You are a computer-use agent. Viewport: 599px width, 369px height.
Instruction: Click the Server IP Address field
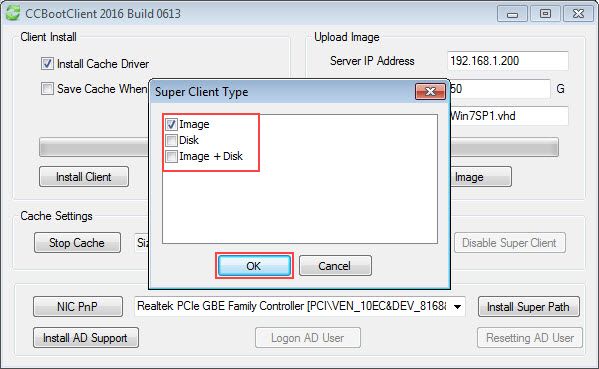[508, 61]
